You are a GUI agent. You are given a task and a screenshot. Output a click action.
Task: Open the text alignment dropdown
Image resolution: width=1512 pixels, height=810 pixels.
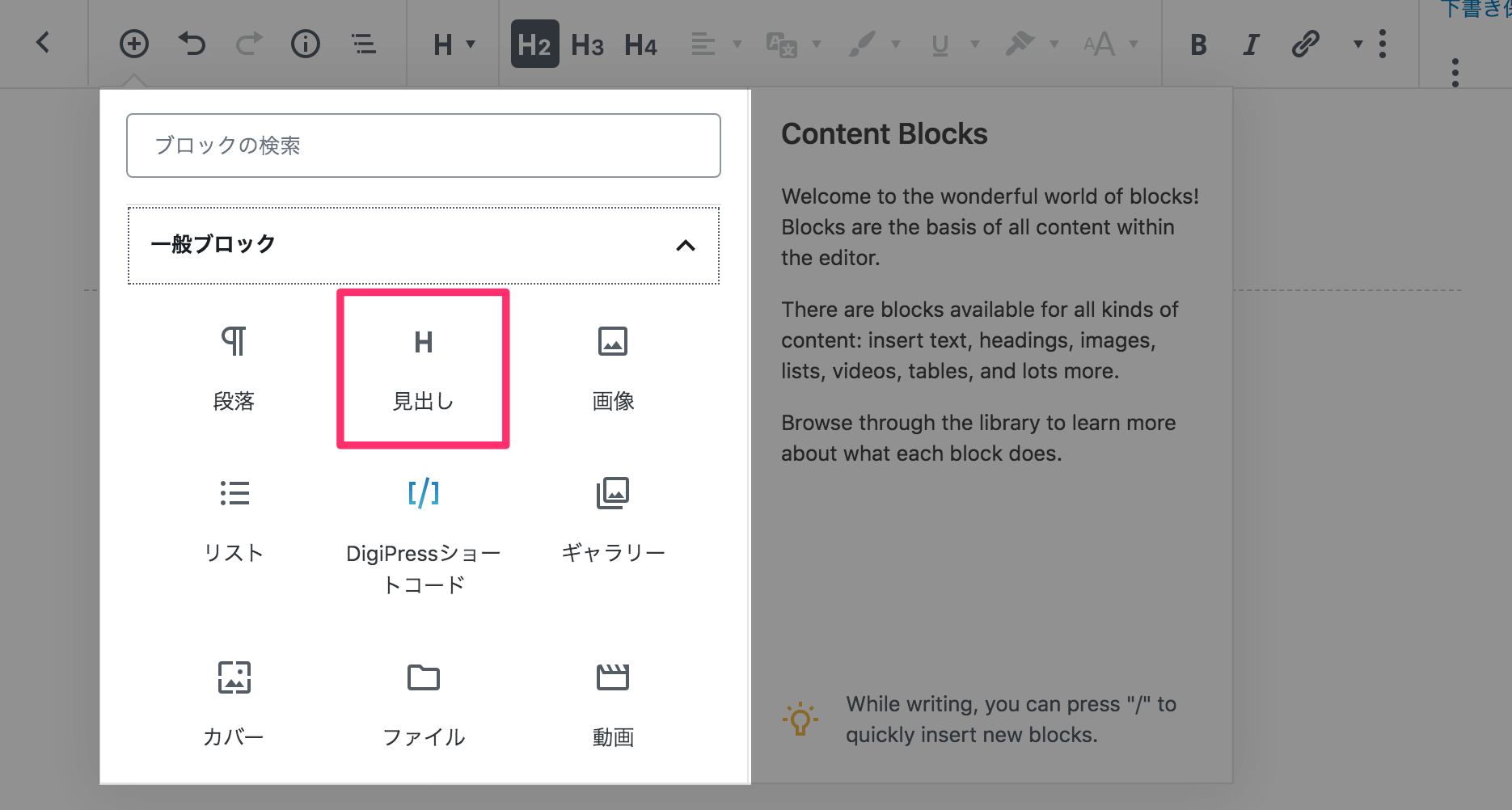coord(716,44)
